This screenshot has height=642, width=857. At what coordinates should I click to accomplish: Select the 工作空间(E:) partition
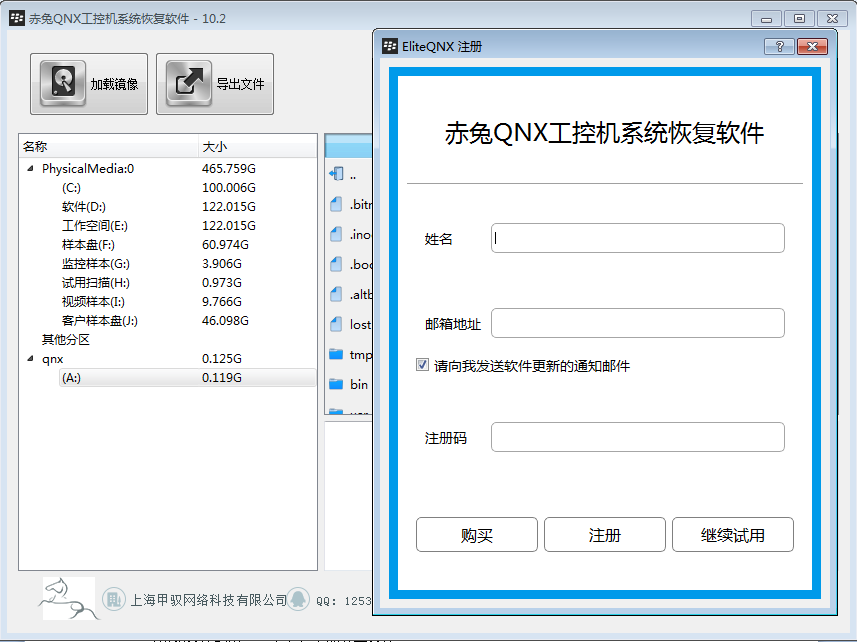tap(95, 226)
